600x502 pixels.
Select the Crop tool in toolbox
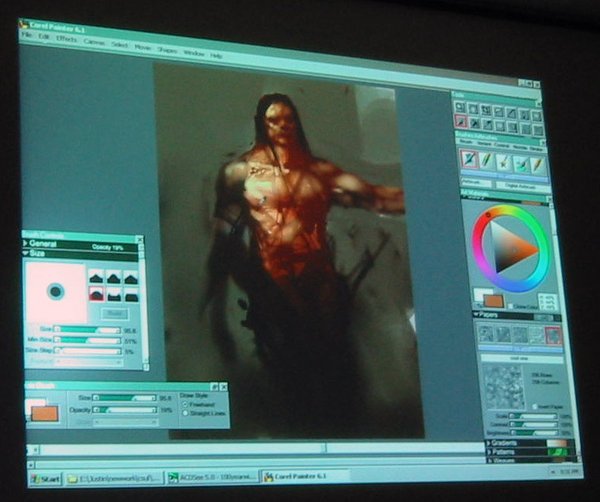tap(499, 112)
